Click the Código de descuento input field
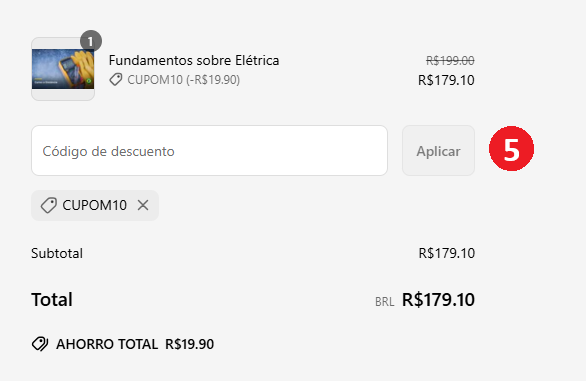 pyautogui.click(x=209, y=151)
